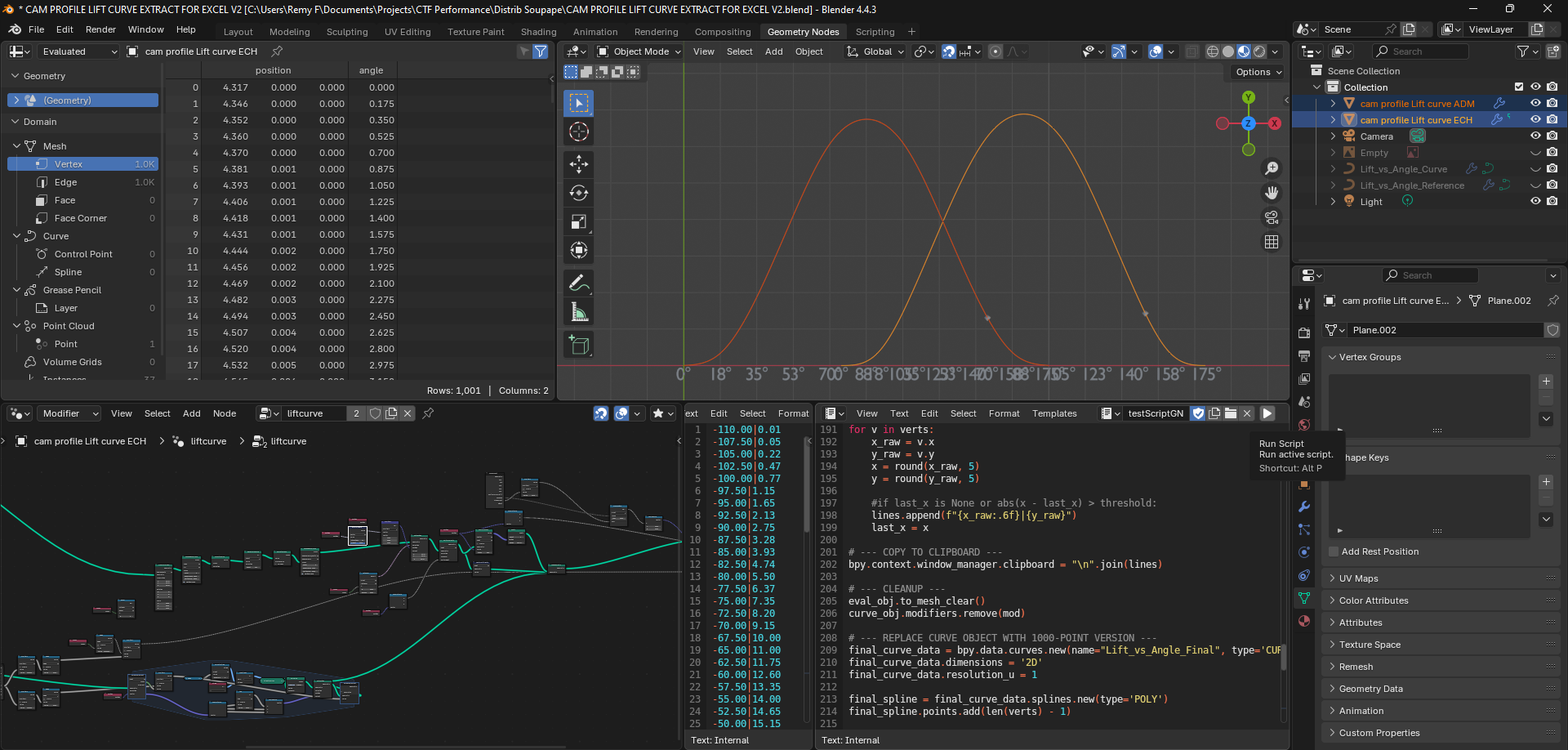1568x750 pixels.
Task: Select the Rotate tool in viewport toolbar
Action: (579, 194)
